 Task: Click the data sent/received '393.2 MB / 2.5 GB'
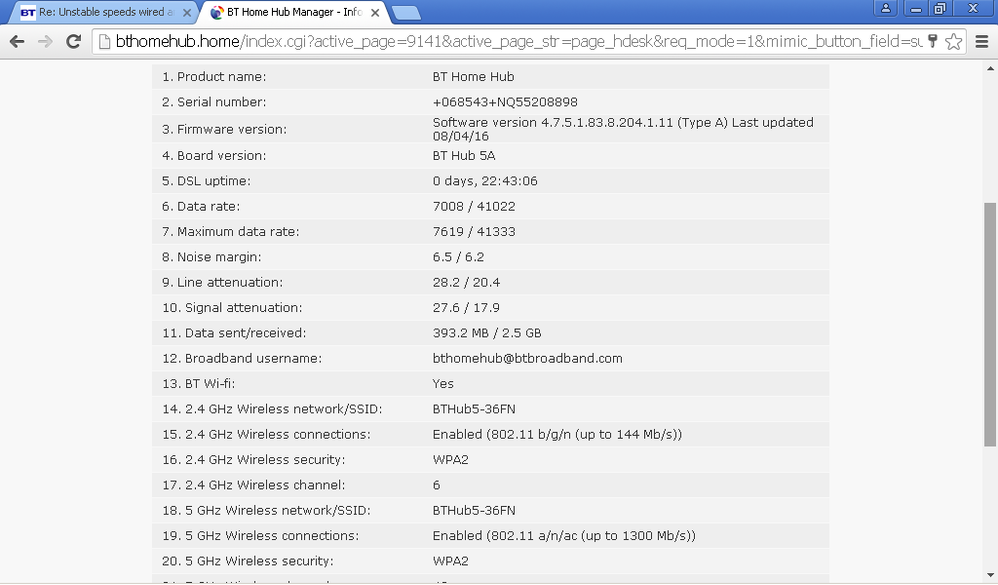(487, 333)
